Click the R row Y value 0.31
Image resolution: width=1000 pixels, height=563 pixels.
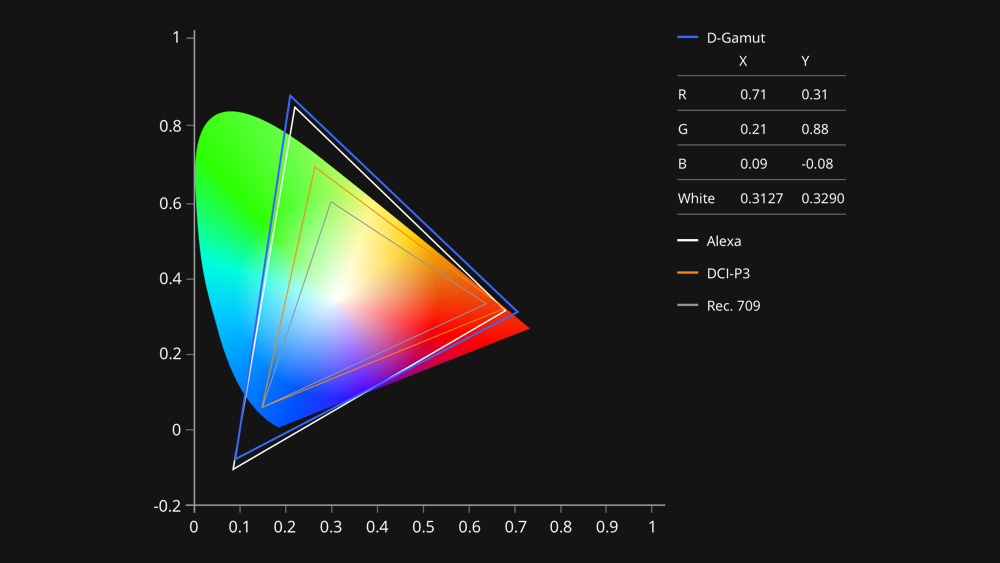814,94
